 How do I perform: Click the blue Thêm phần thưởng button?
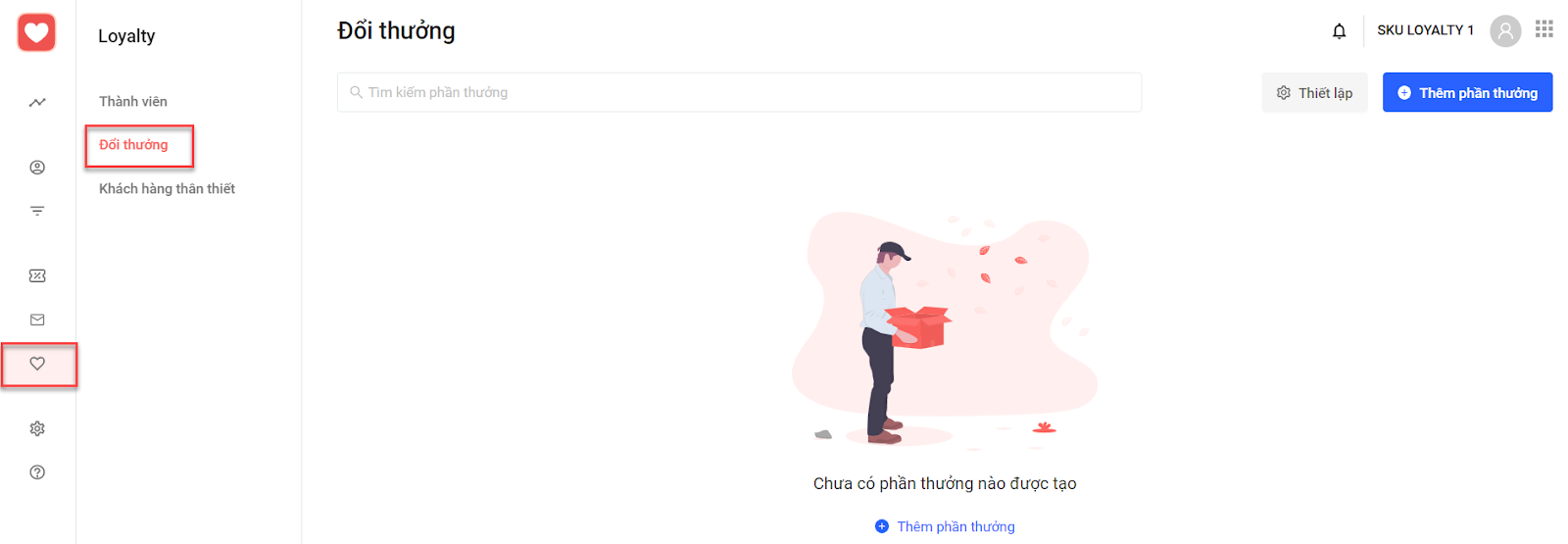click(1467, 92)
